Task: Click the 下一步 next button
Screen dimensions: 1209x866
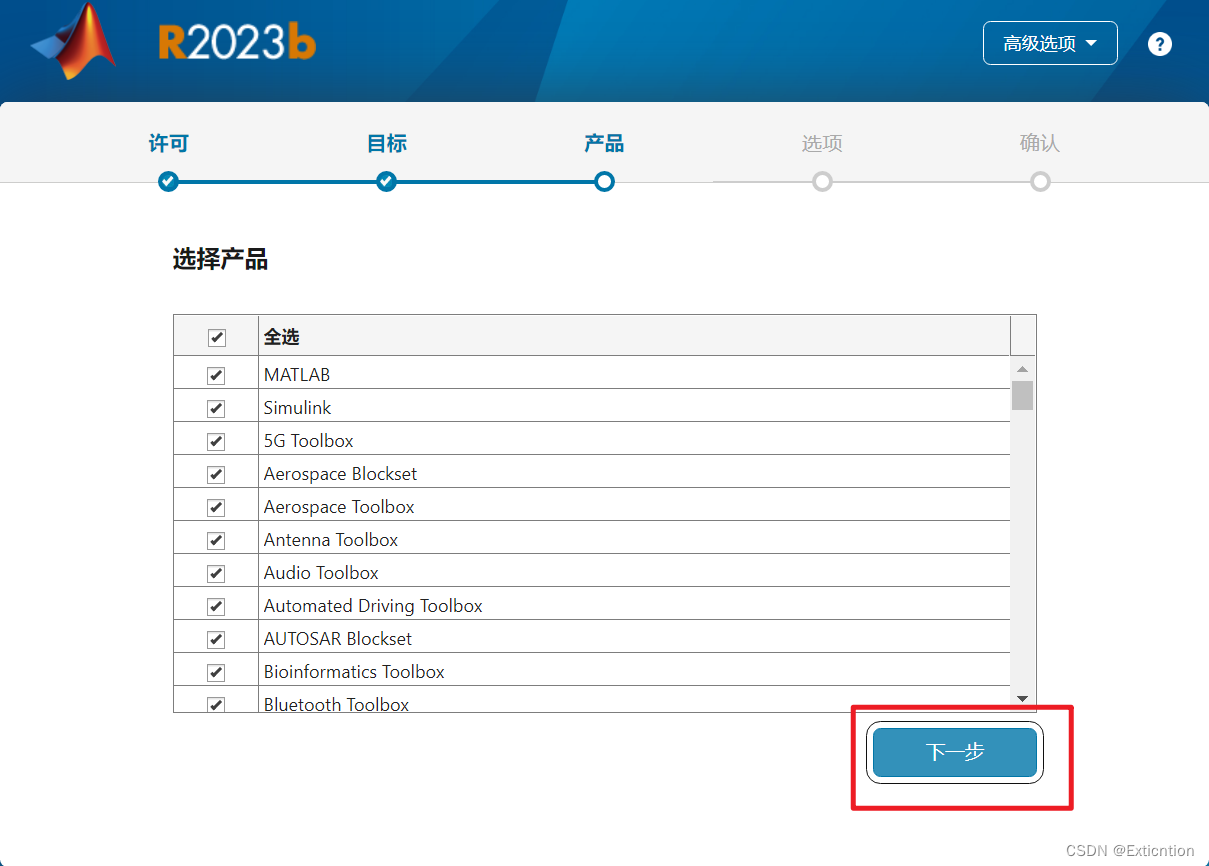Action: (955, 752)
